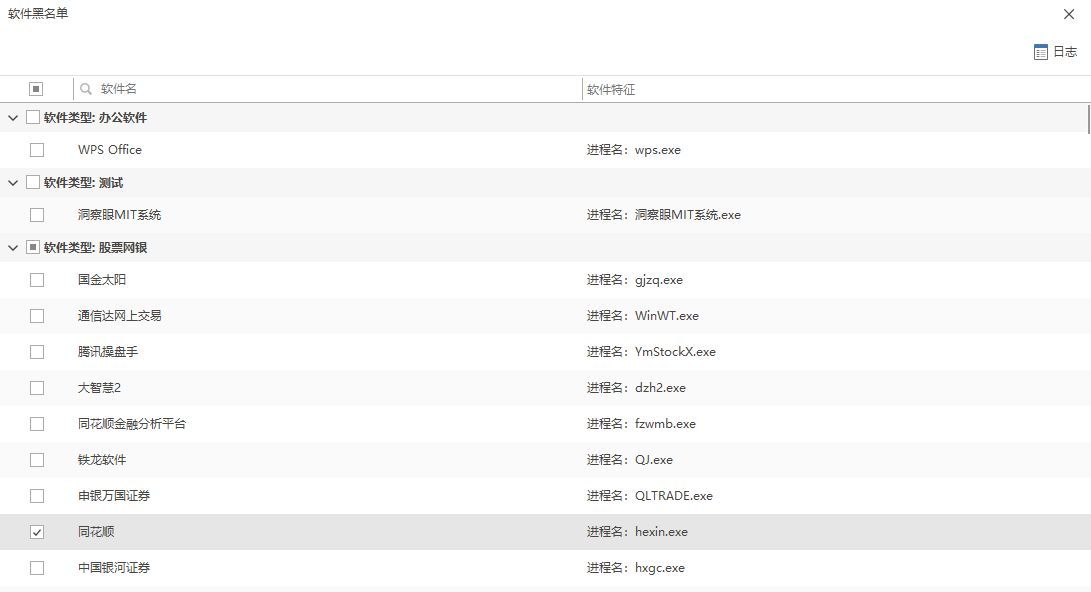Uncheck the 同花顺 hexin.exe checkbox
This screenshot has width=1091, height=592.
37,532
